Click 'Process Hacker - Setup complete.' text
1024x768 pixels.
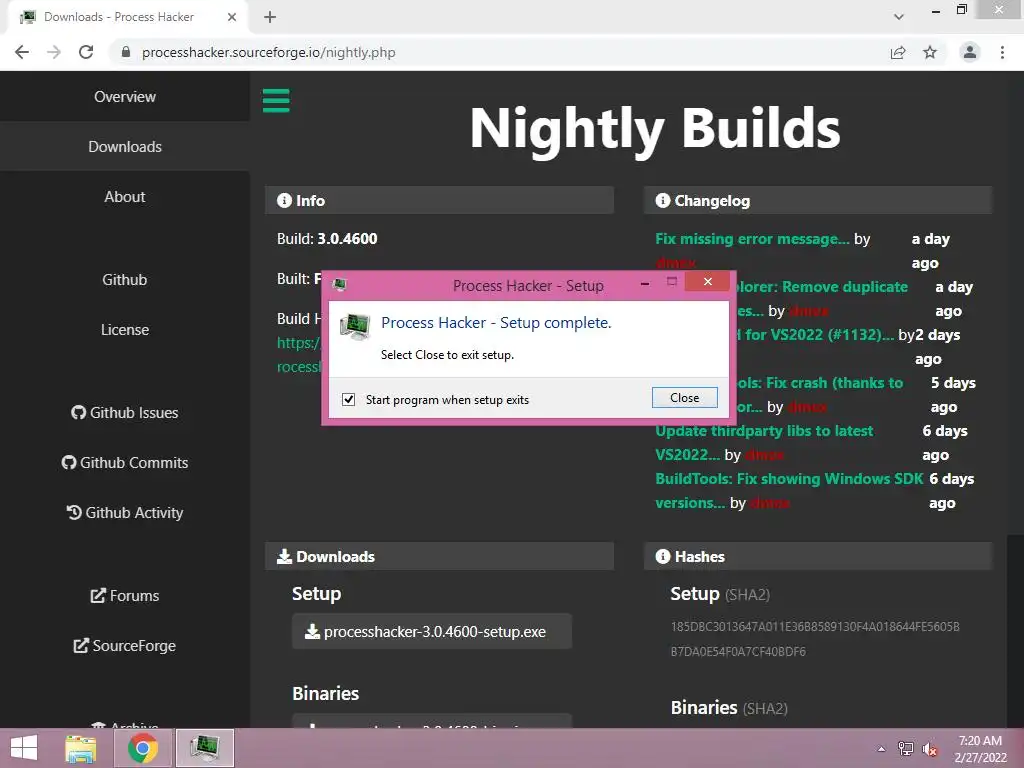point(496,323)
